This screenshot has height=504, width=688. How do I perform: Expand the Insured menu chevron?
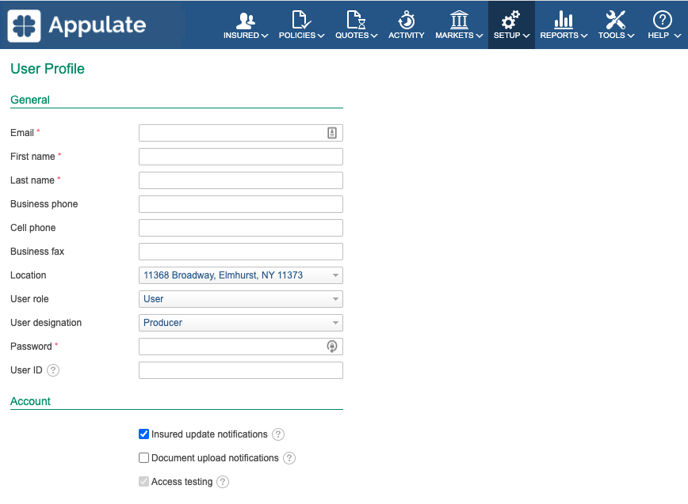click(x=265, y=36)
